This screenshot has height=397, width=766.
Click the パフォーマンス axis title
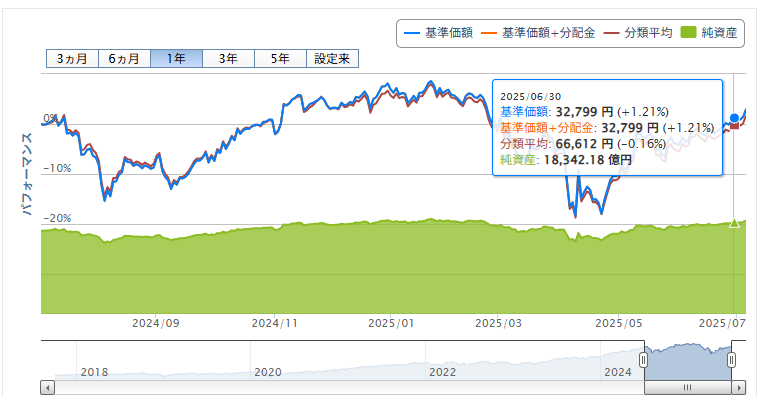tap(27, 174)
